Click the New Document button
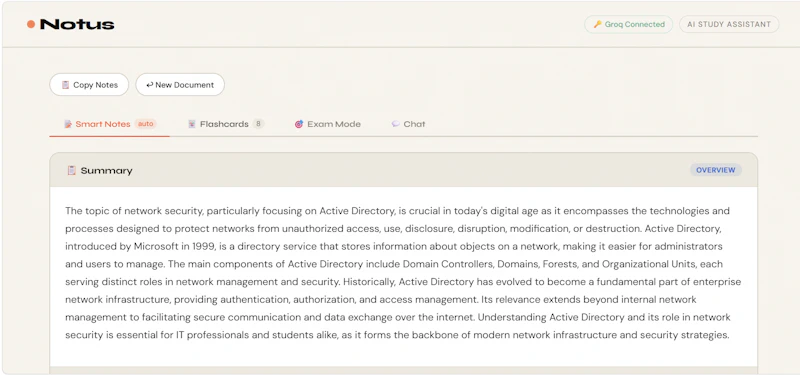 click(180, 85)
